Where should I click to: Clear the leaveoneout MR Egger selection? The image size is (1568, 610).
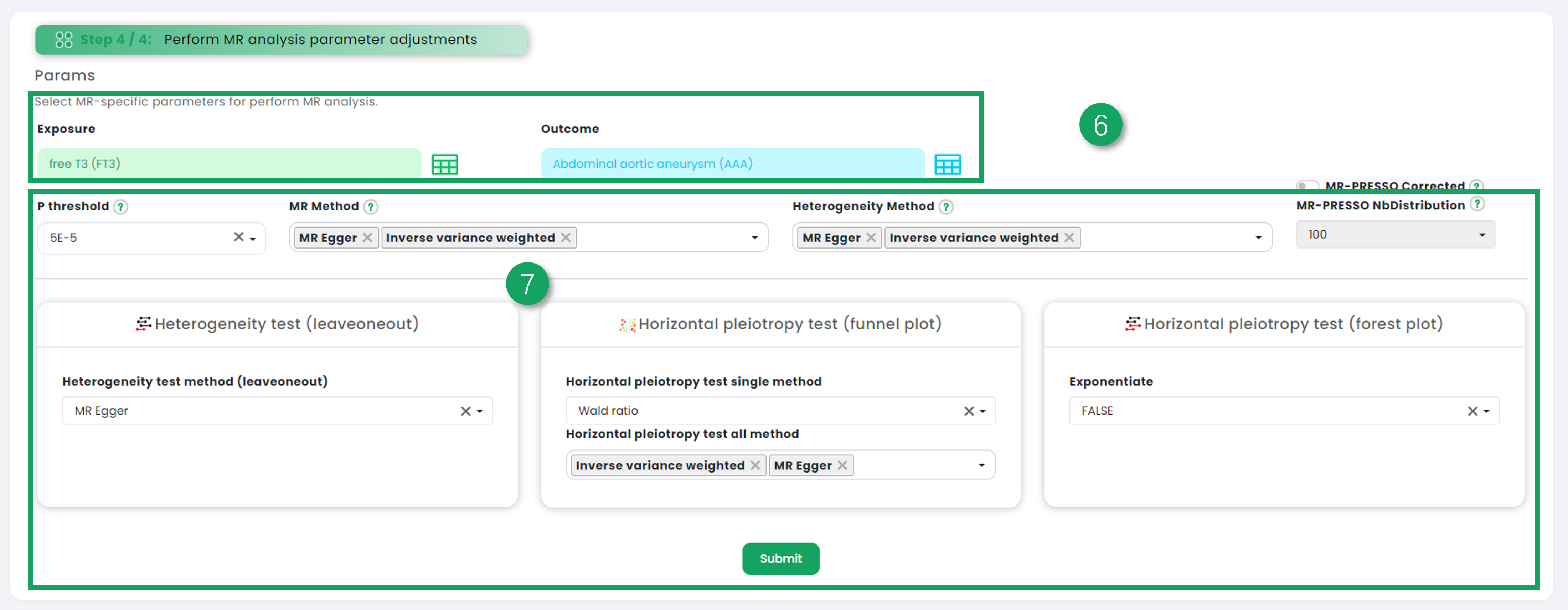[x=466, y=411]
